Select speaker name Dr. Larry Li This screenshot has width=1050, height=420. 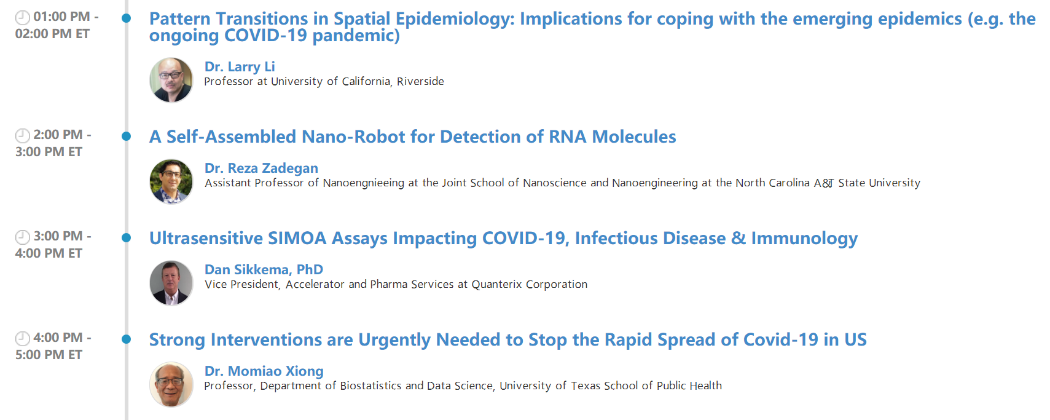point(240,66)
